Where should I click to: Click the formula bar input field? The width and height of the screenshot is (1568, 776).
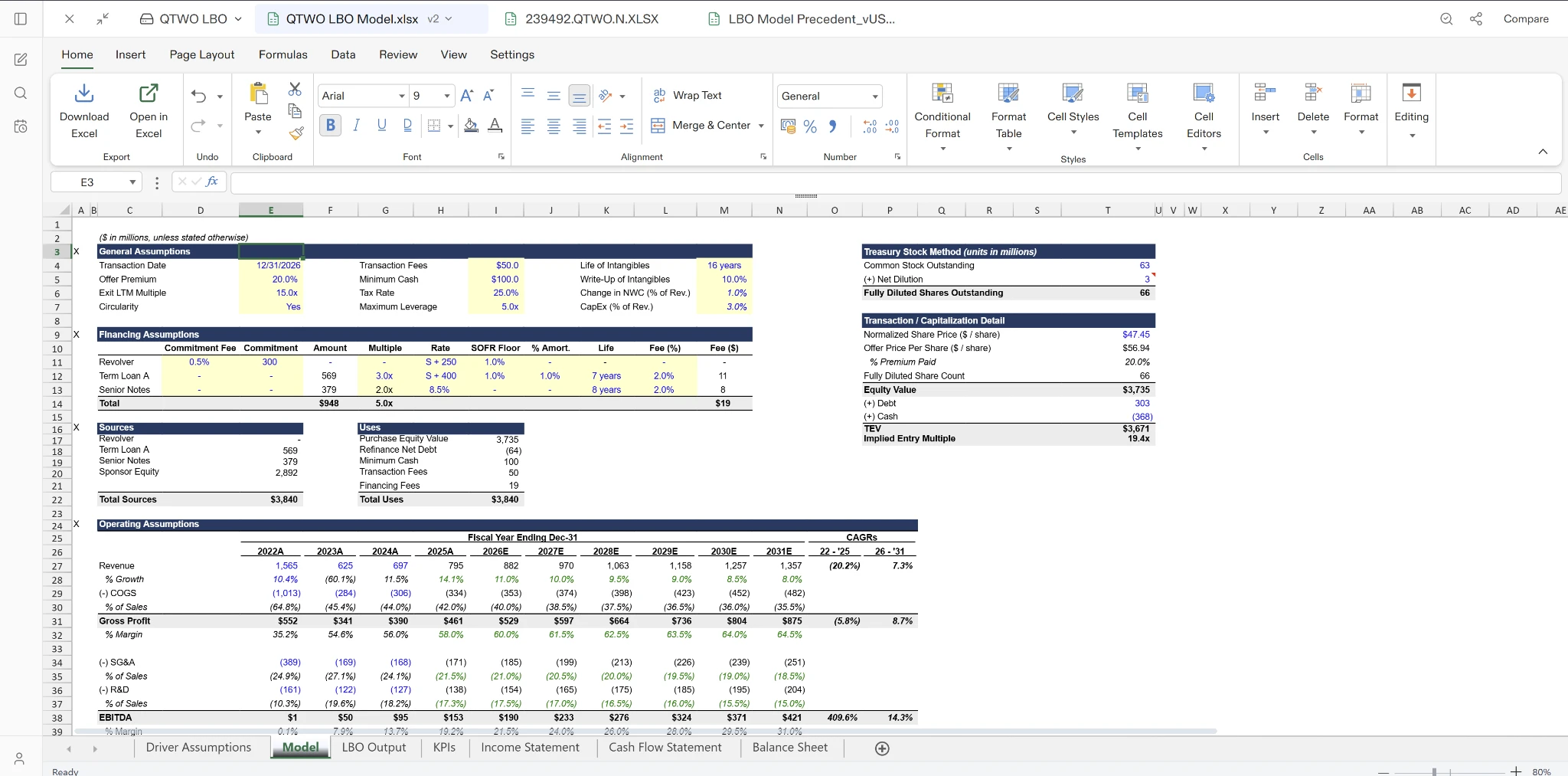896,182
